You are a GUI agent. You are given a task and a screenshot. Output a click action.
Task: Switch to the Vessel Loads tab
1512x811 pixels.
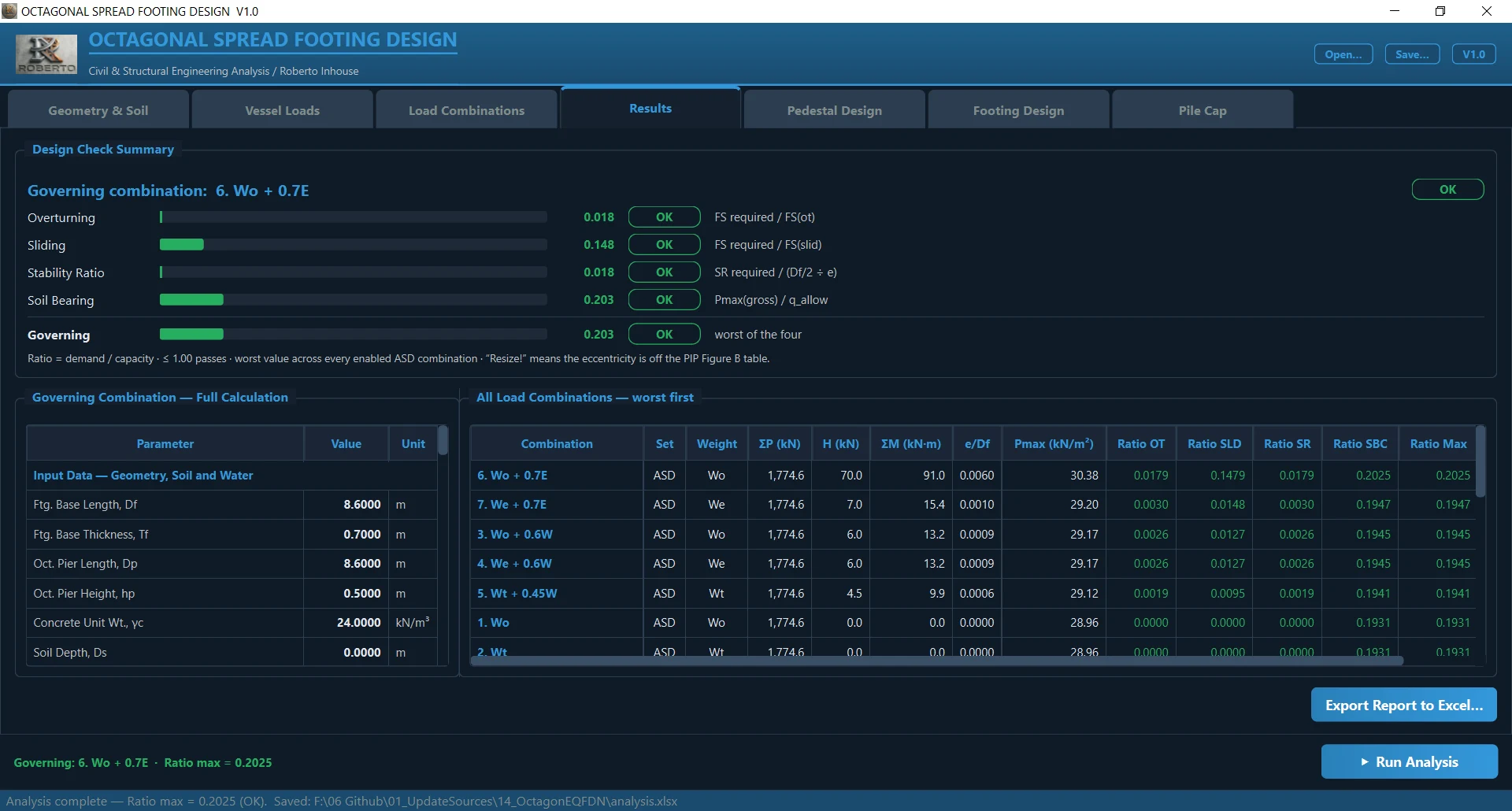[x=282, y=110]
